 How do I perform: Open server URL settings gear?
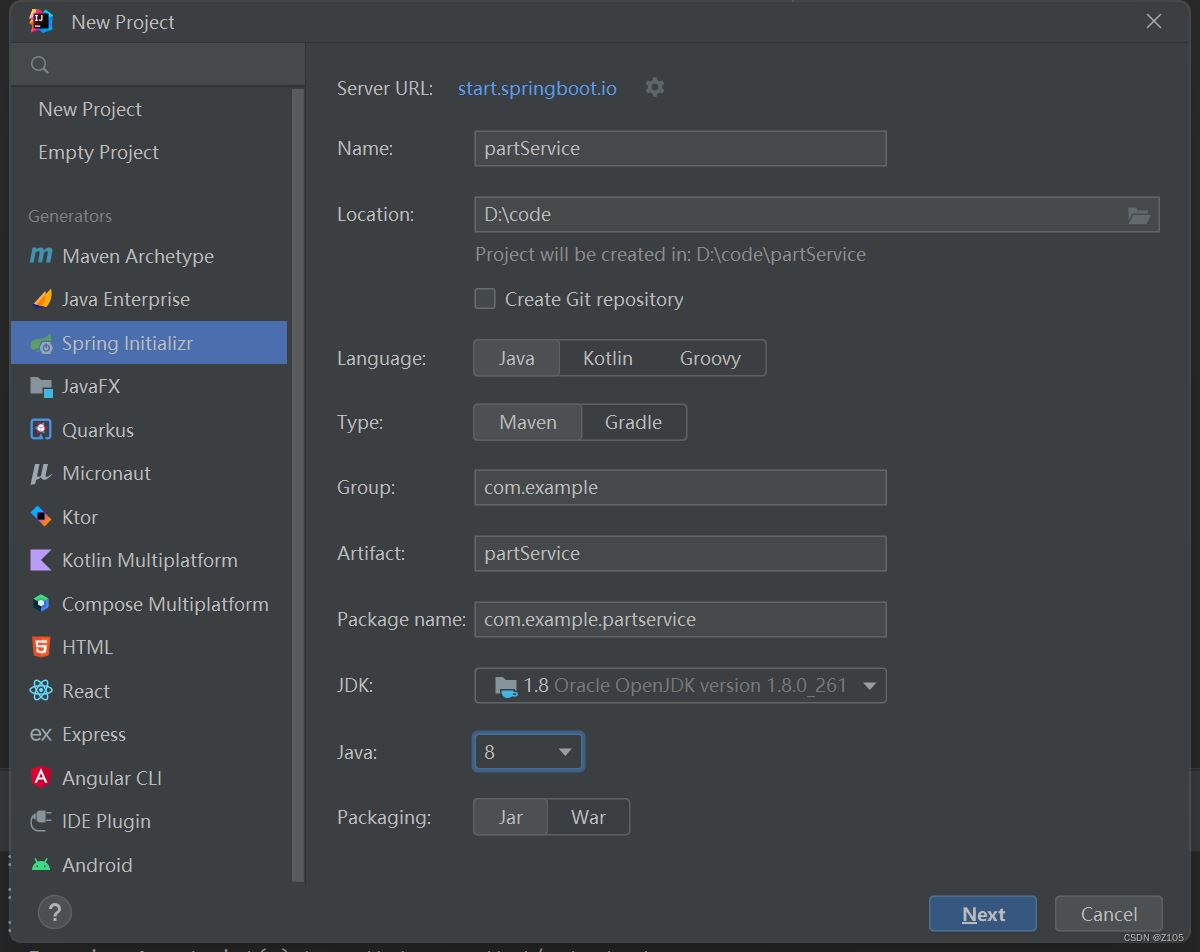(655, 88)
